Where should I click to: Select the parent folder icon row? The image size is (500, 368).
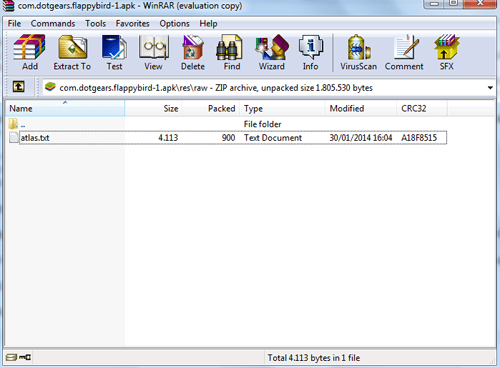coord(13,124)
